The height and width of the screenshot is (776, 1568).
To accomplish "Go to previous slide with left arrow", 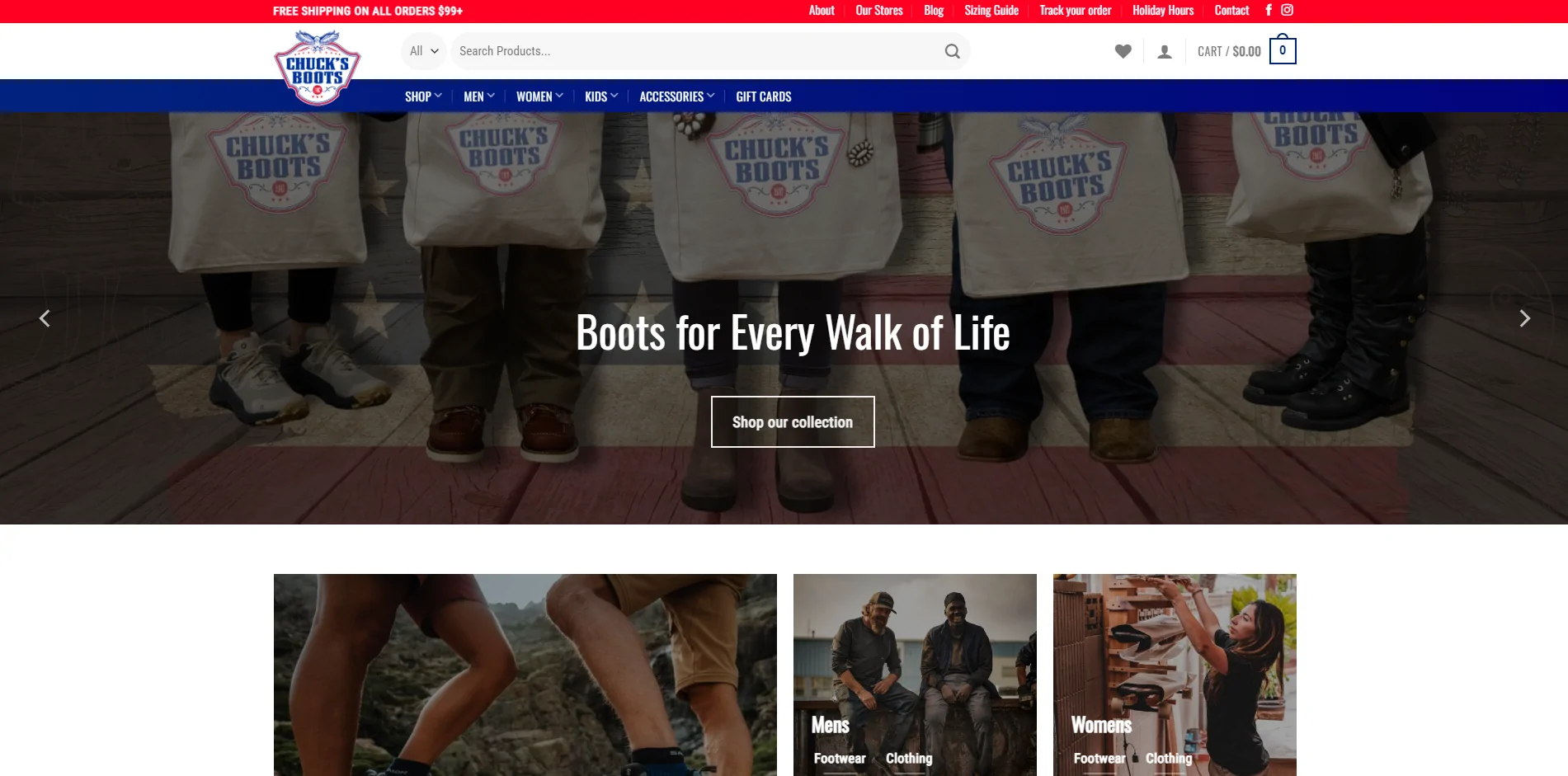I will (x=45, y=318).
